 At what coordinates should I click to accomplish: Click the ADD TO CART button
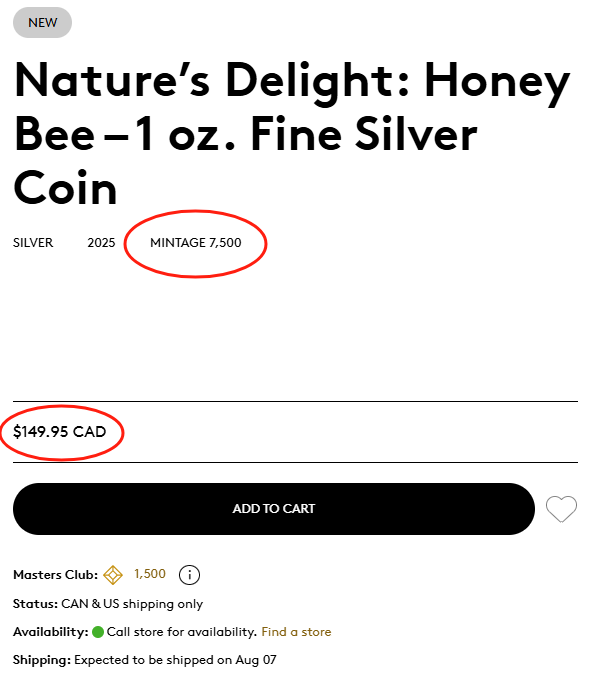[274, 509]
